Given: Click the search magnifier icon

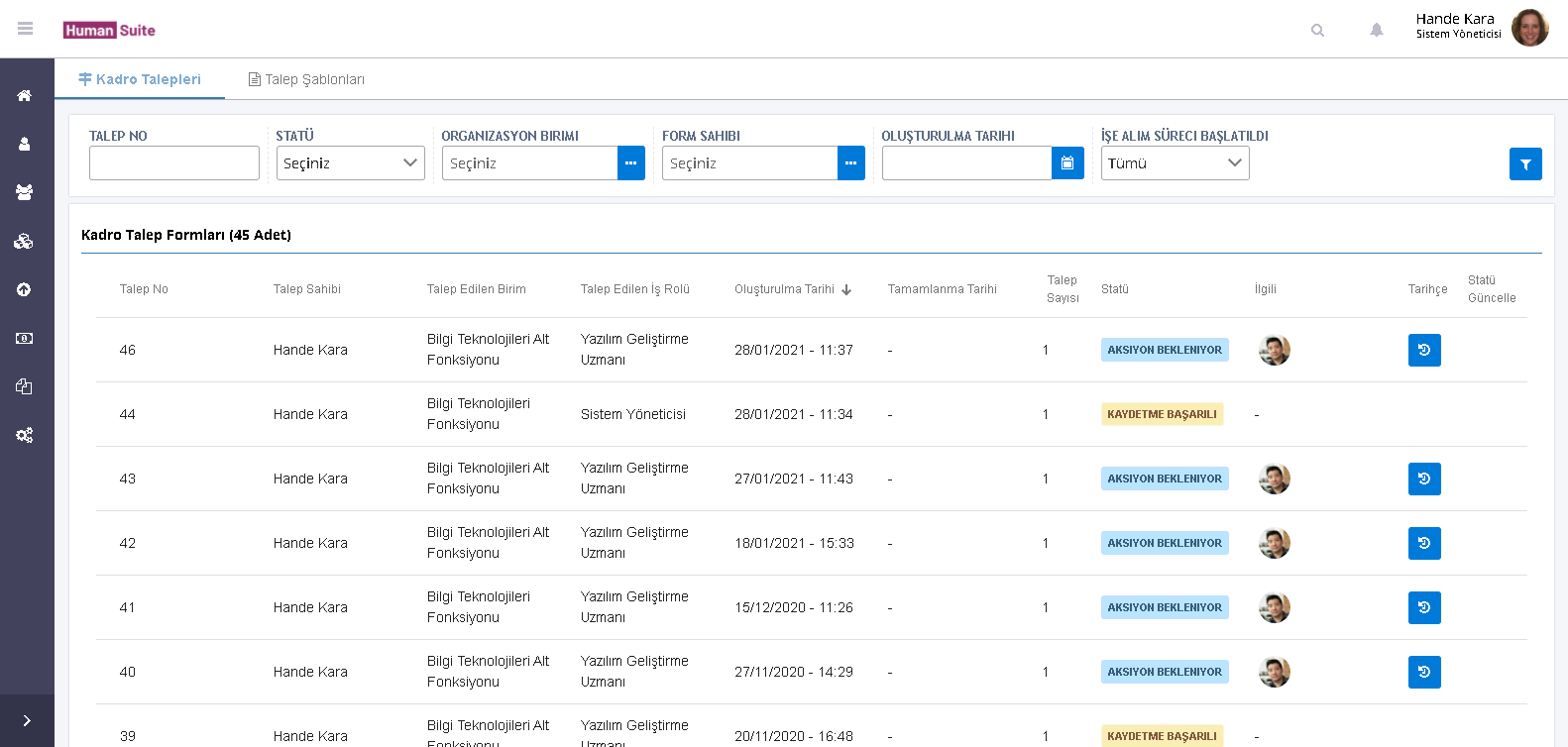Looking at the screenshot, I should (1317, 30).
